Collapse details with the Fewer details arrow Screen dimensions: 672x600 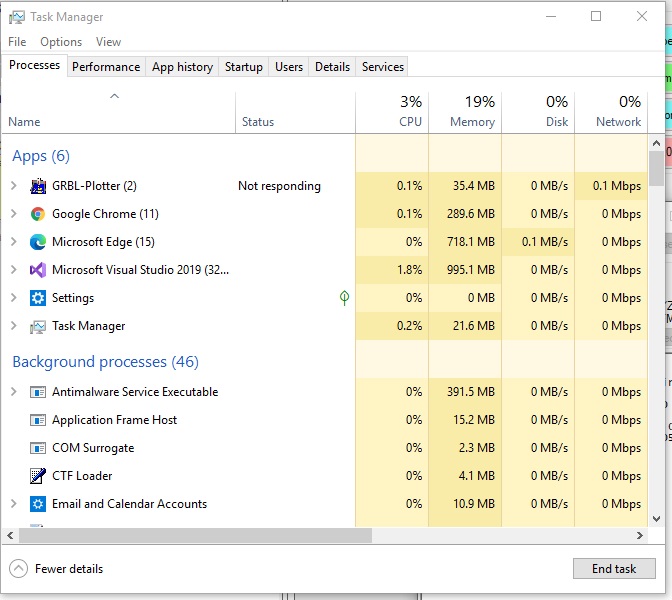(18, 569)
